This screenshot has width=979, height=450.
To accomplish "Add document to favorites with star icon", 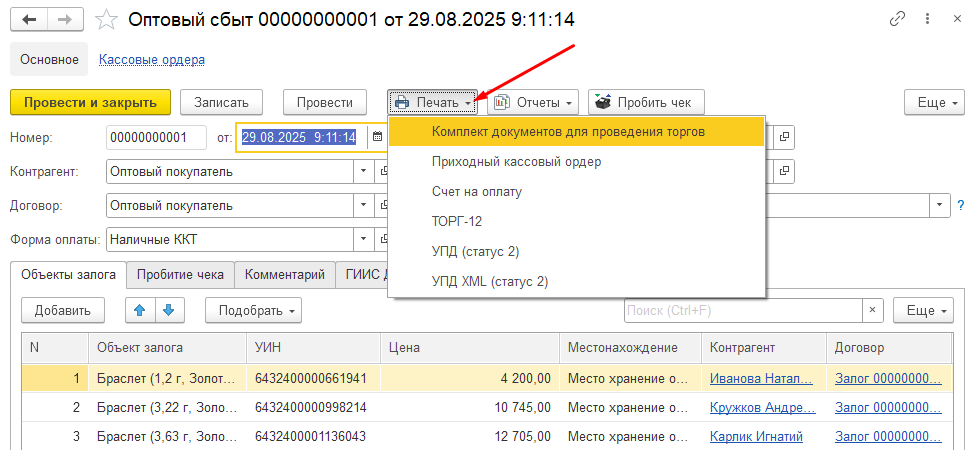I will pyautogui.click(x=105, y=20).
